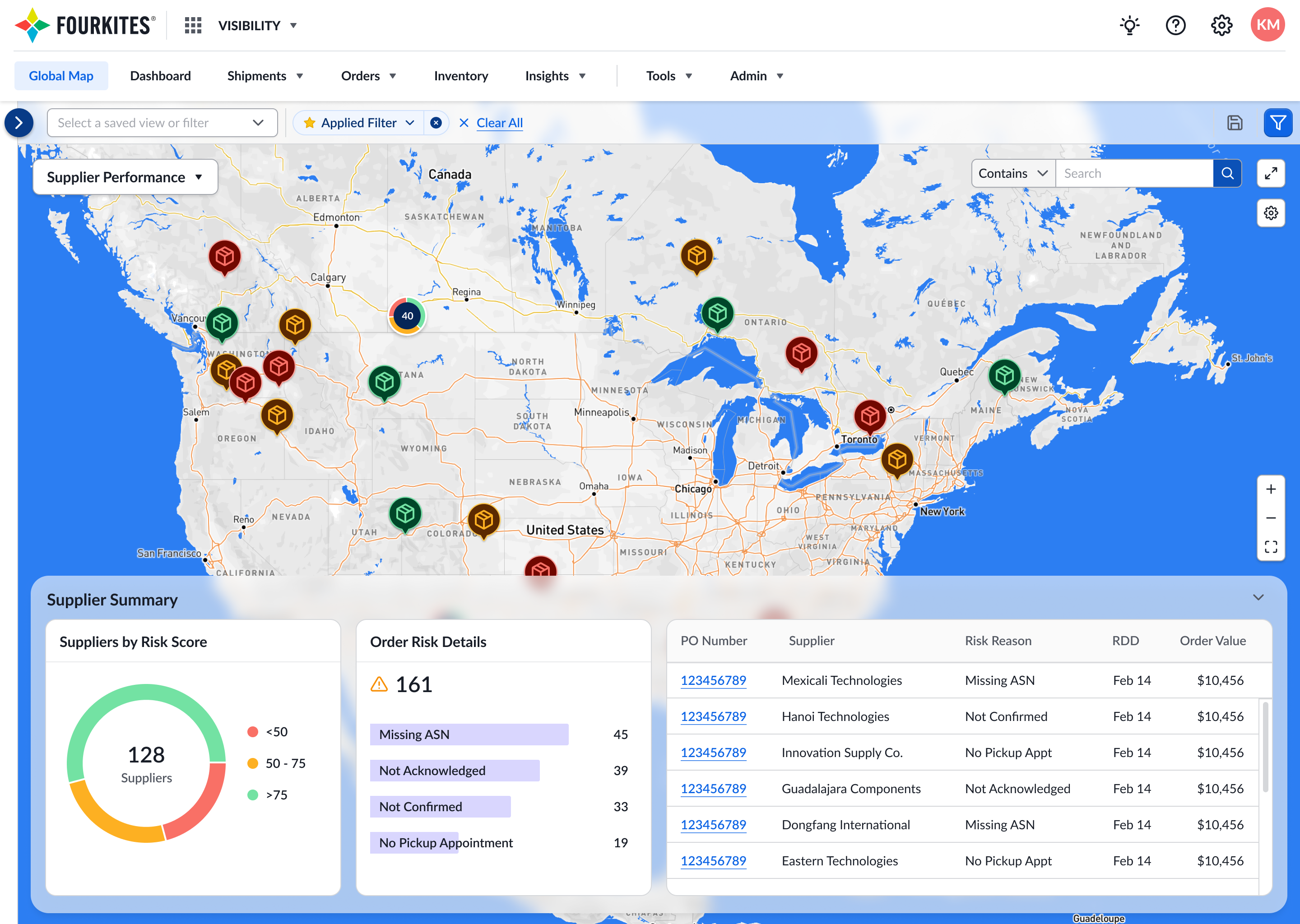The height and width of the screenshot is (924, 1300).
Task: Select the cluster marker labeled 40
Action: (408, 316)
